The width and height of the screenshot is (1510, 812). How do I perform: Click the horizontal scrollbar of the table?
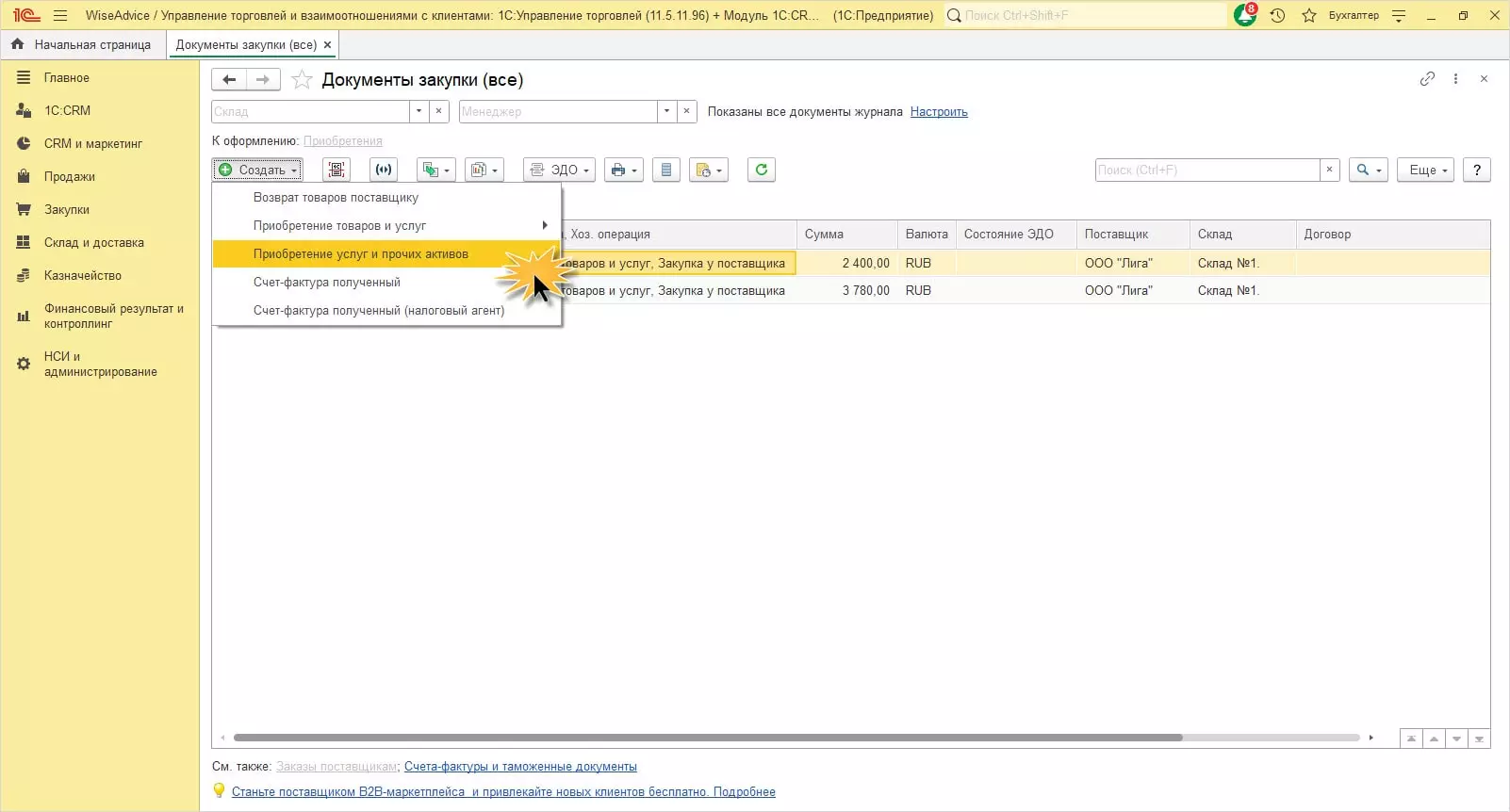pyautogui.click(x=707, y=738)
